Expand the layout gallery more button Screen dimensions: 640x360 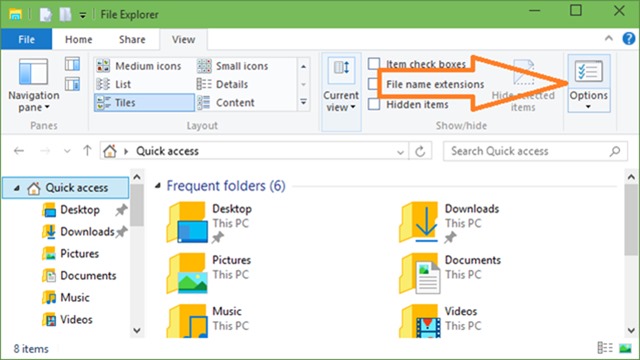[x=304, y=102]
